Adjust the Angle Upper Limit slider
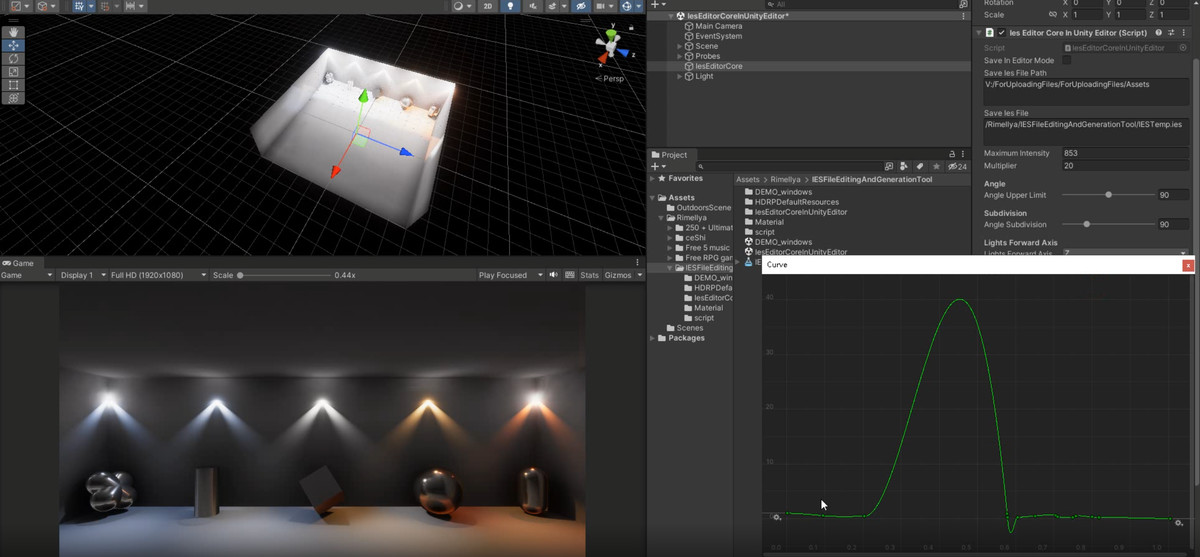Screen dimensions: 1200x557 pos(1108,195)
